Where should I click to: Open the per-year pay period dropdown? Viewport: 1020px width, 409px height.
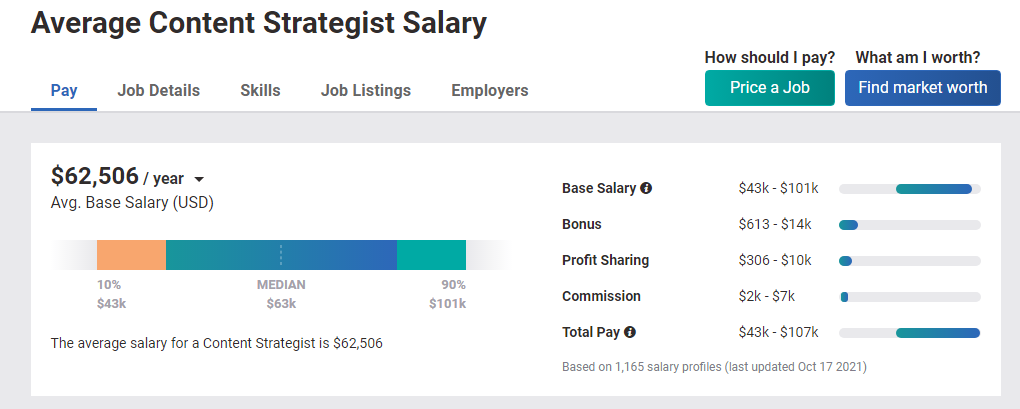(x=198, y=179)
